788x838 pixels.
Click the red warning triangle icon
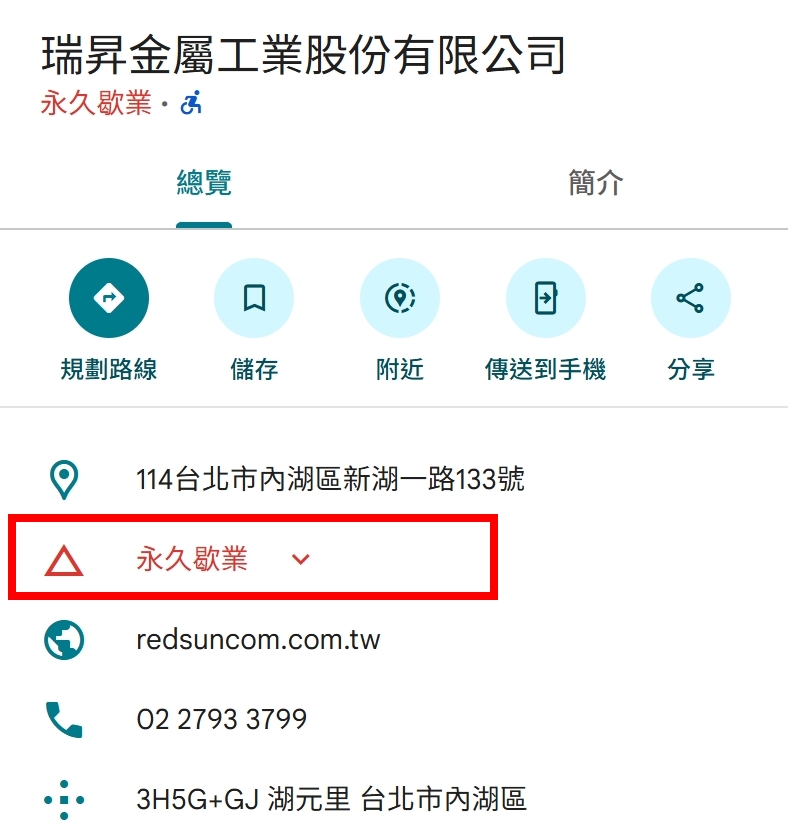(64, 561)
